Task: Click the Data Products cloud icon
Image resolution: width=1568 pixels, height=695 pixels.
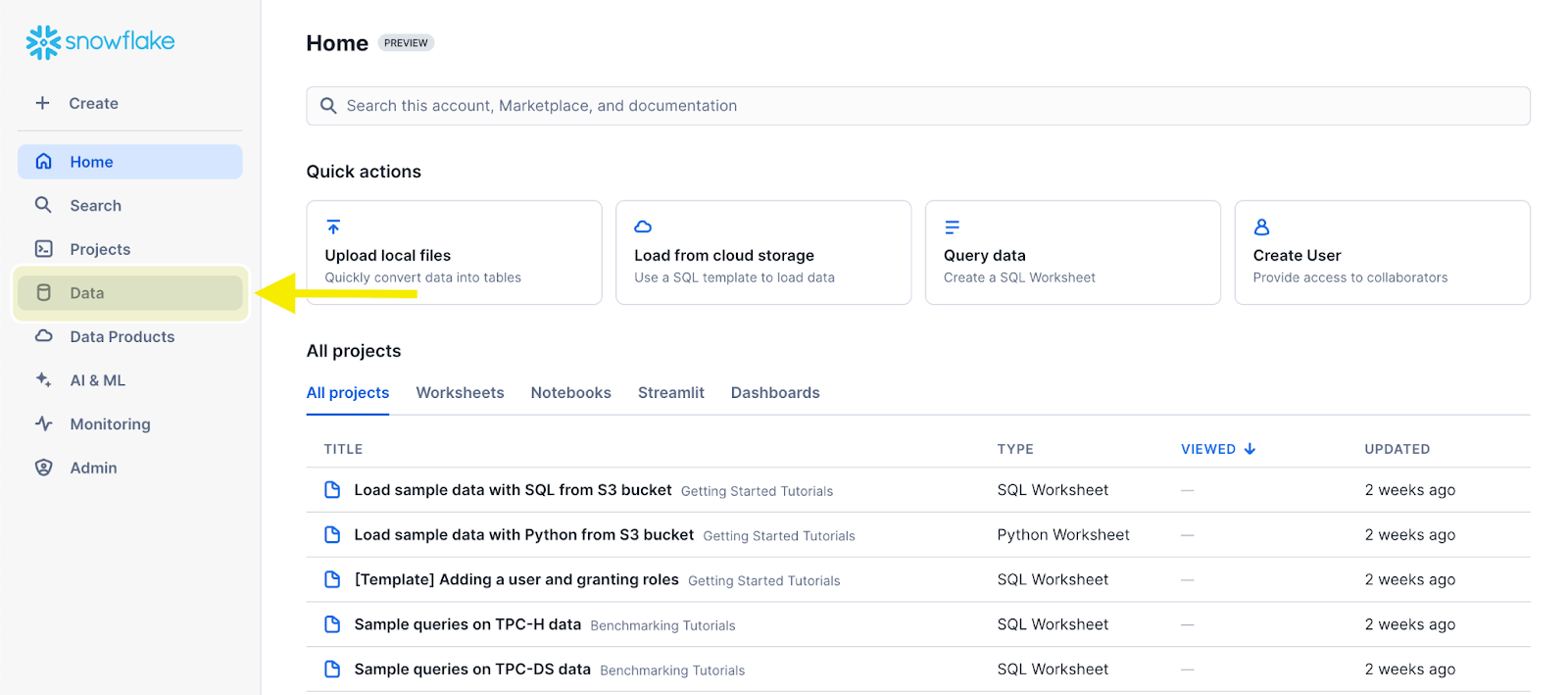Action: [44, 336]
